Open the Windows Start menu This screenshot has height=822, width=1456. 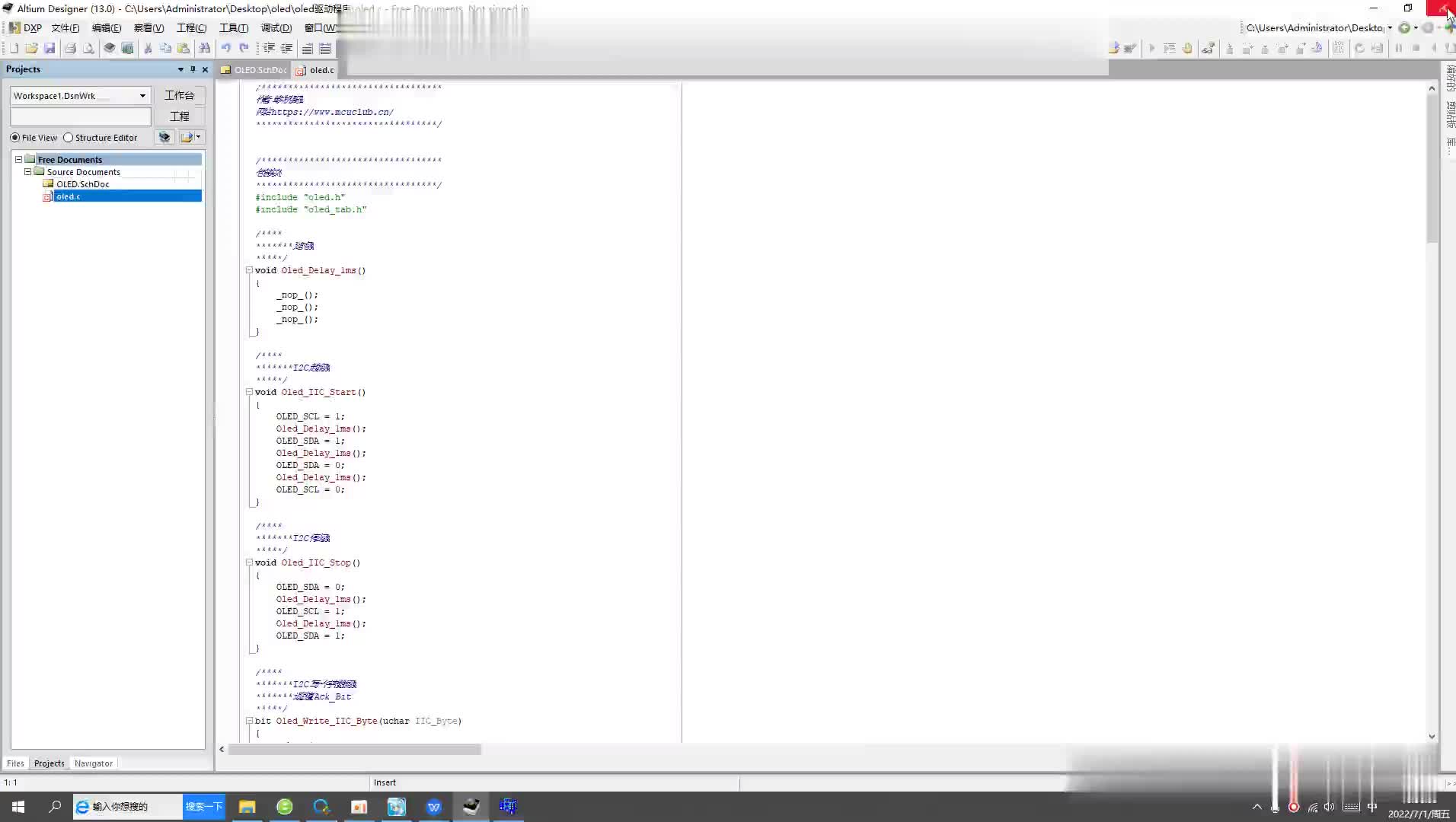tap(18, 807)
